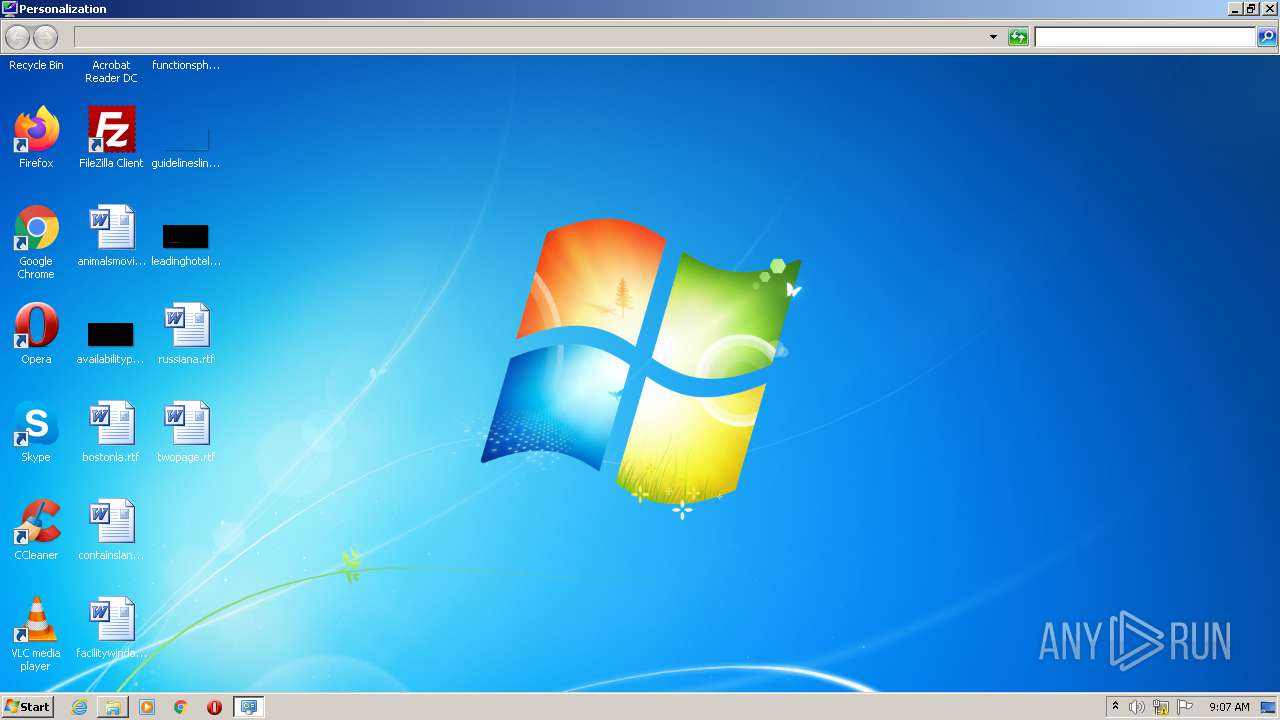
Task: Open Chrome from the taskbar
Action: (x=181, y=707)
